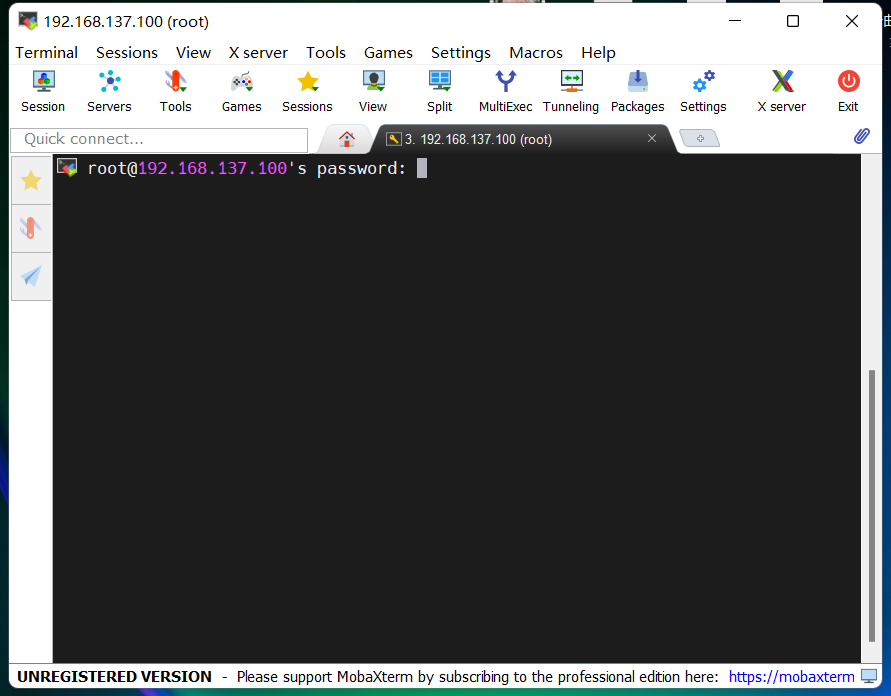
Task: Click the pink 192.168.137.100 address text
Action: click(x=213, y=168)
